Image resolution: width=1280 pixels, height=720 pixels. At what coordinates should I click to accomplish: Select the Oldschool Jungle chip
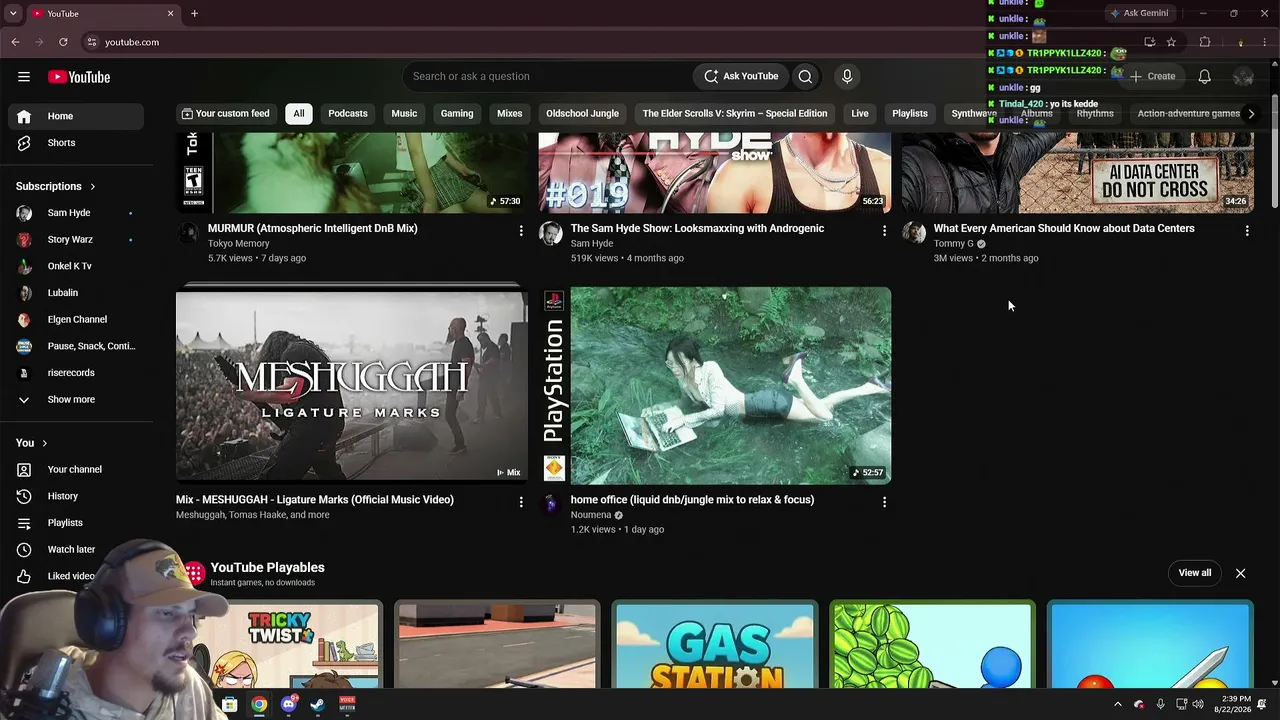click(582, 114)
